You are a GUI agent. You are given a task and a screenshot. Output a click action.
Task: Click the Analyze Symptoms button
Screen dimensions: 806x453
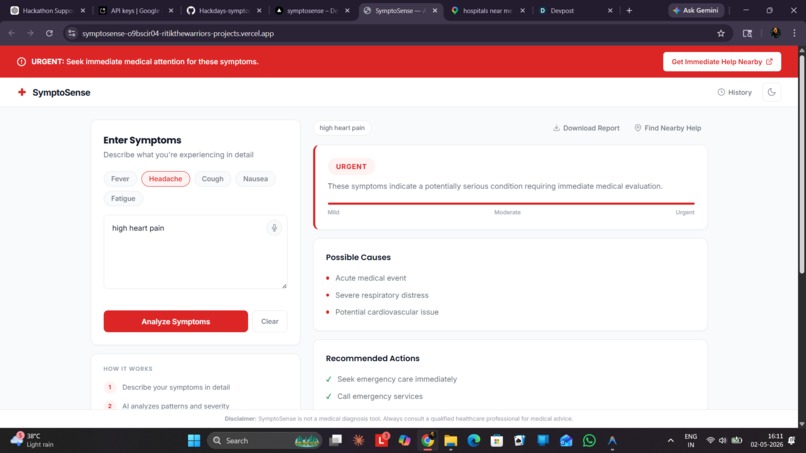pos(175,321)
